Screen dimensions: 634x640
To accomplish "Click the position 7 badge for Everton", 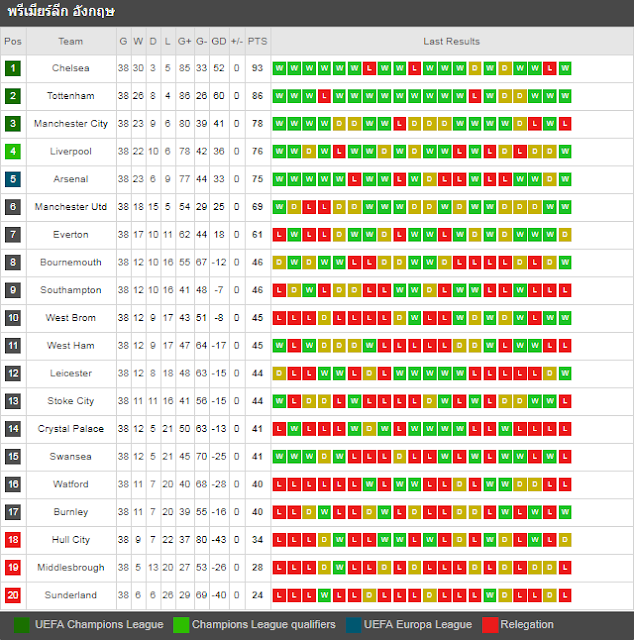I will click(x=13, y=235).
